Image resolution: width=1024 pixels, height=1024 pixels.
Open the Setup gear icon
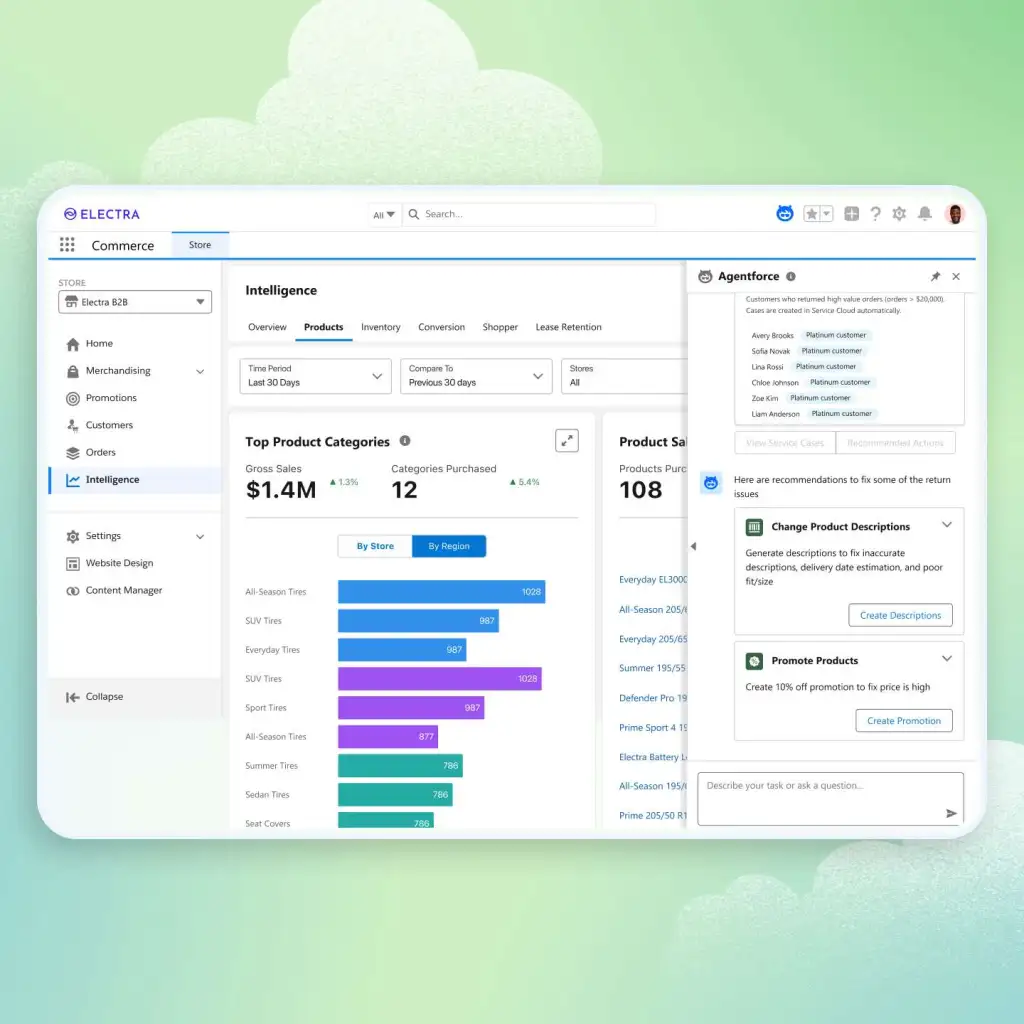click(x=899, y=213)
